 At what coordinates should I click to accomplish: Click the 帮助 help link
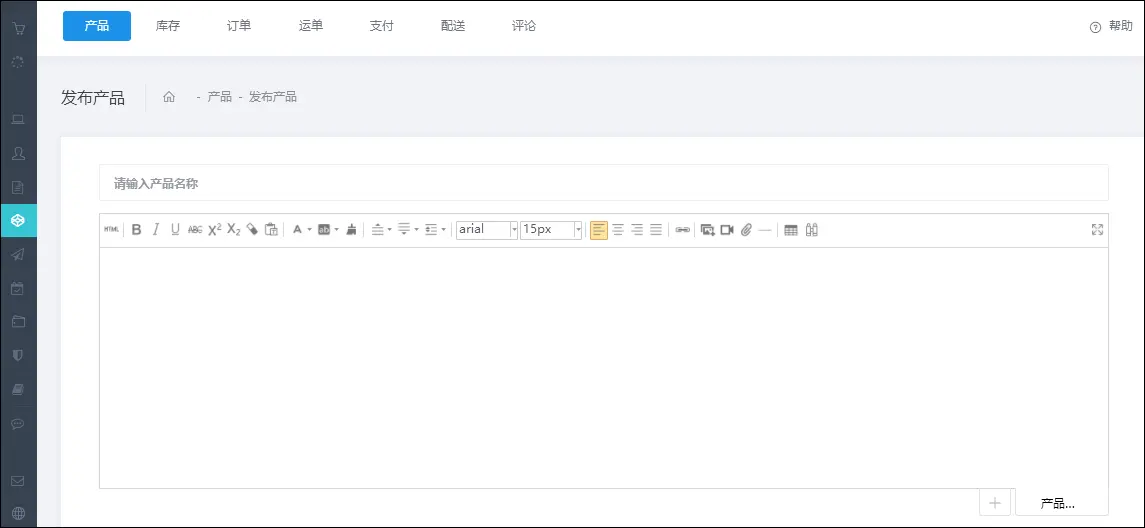coord(1111,27)
